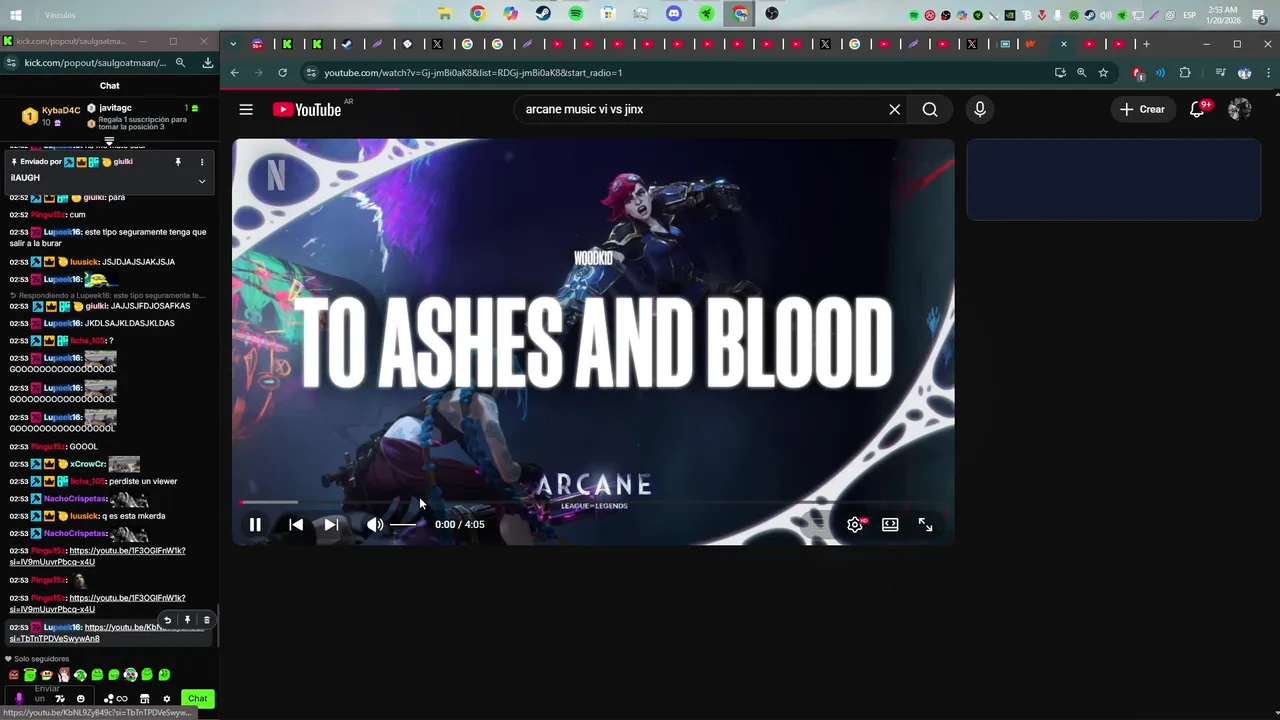This screenshot has height=720, width=1280.
Task: Go back in the browser
Action: [235, 73]
